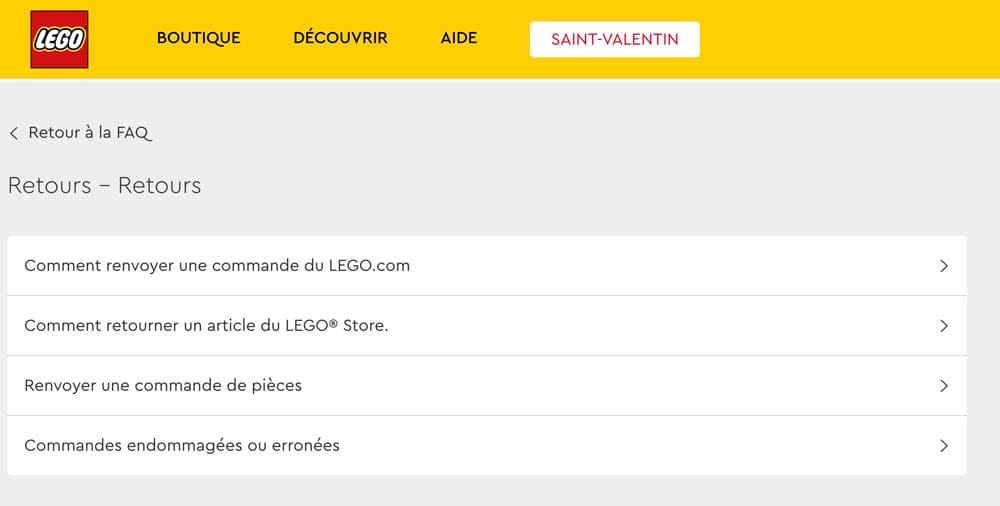Screen dimensions: 1000x506
Task: Click 'Store.' text in the second question
Action: (x=365, y=326)
